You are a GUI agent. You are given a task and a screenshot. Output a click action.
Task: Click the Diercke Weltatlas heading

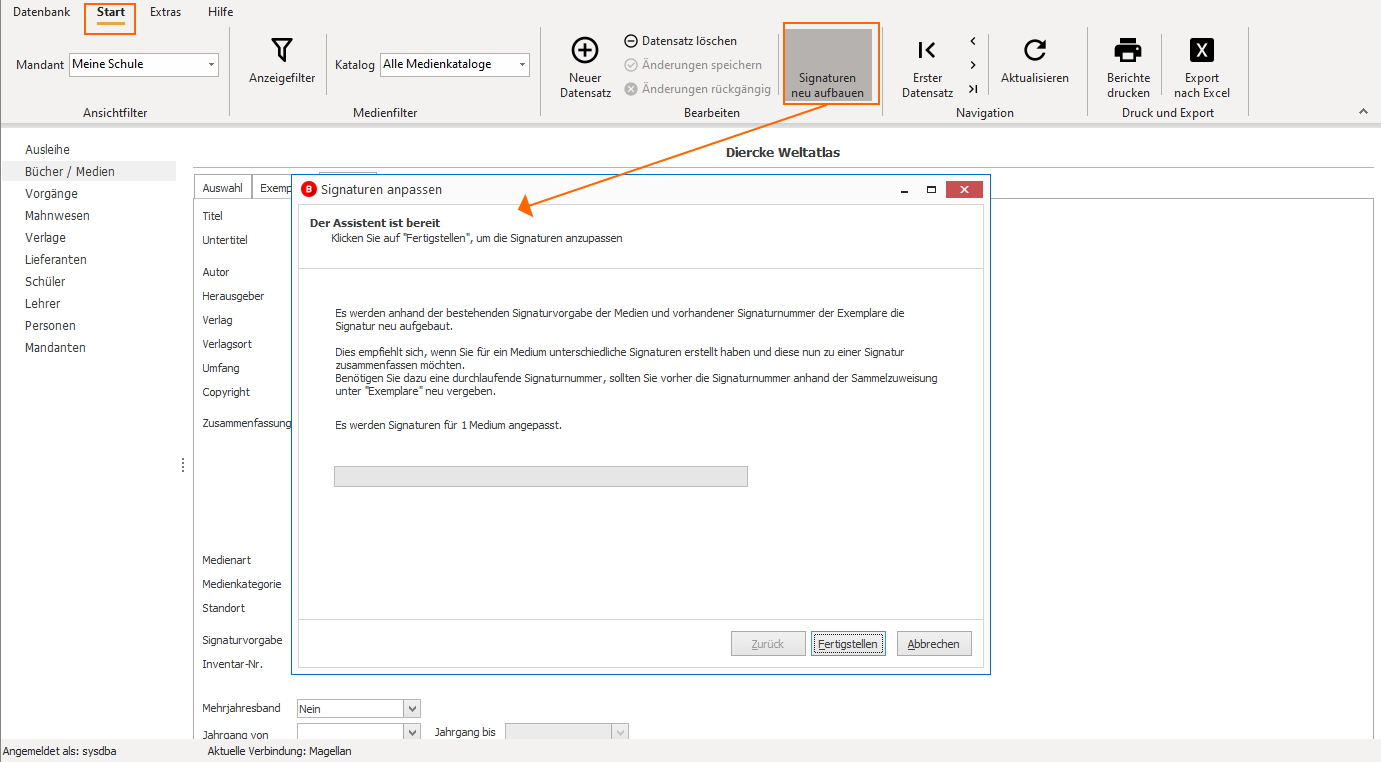(783, 153)
